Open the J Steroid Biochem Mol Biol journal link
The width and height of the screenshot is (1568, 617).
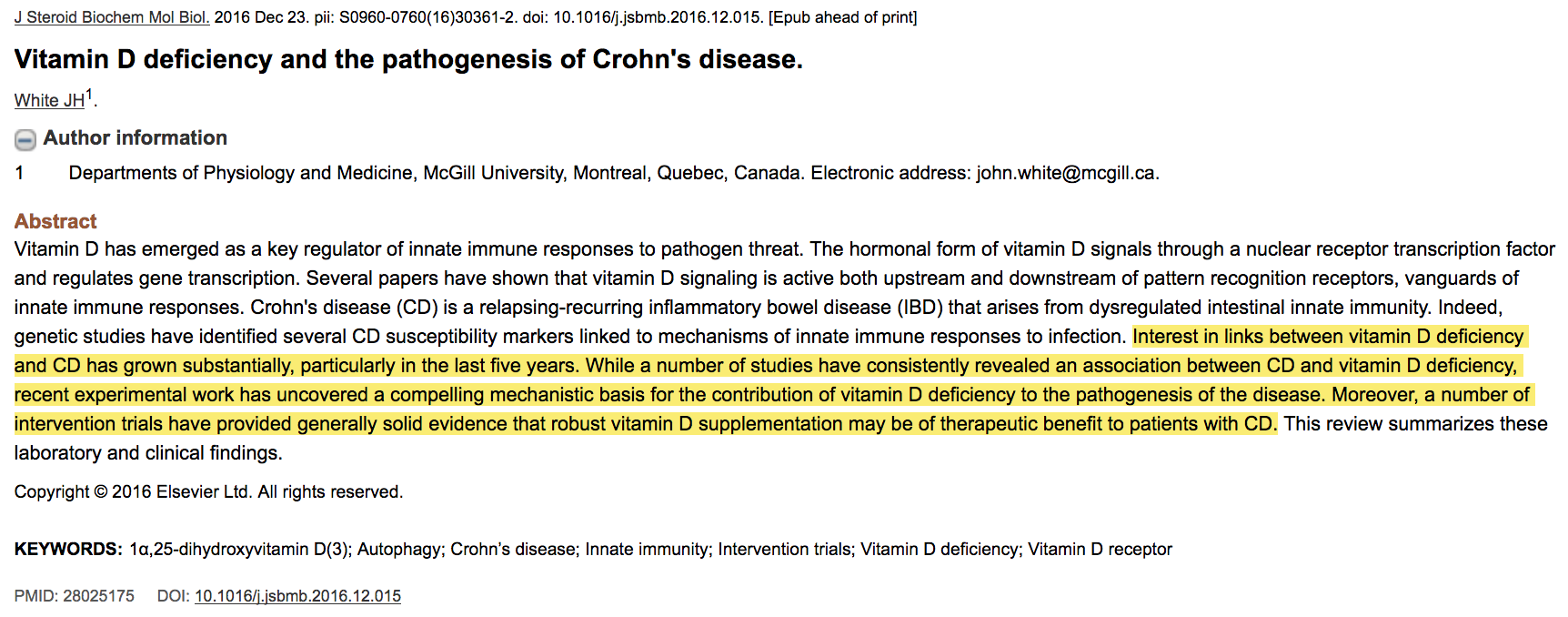pos(111,17)
